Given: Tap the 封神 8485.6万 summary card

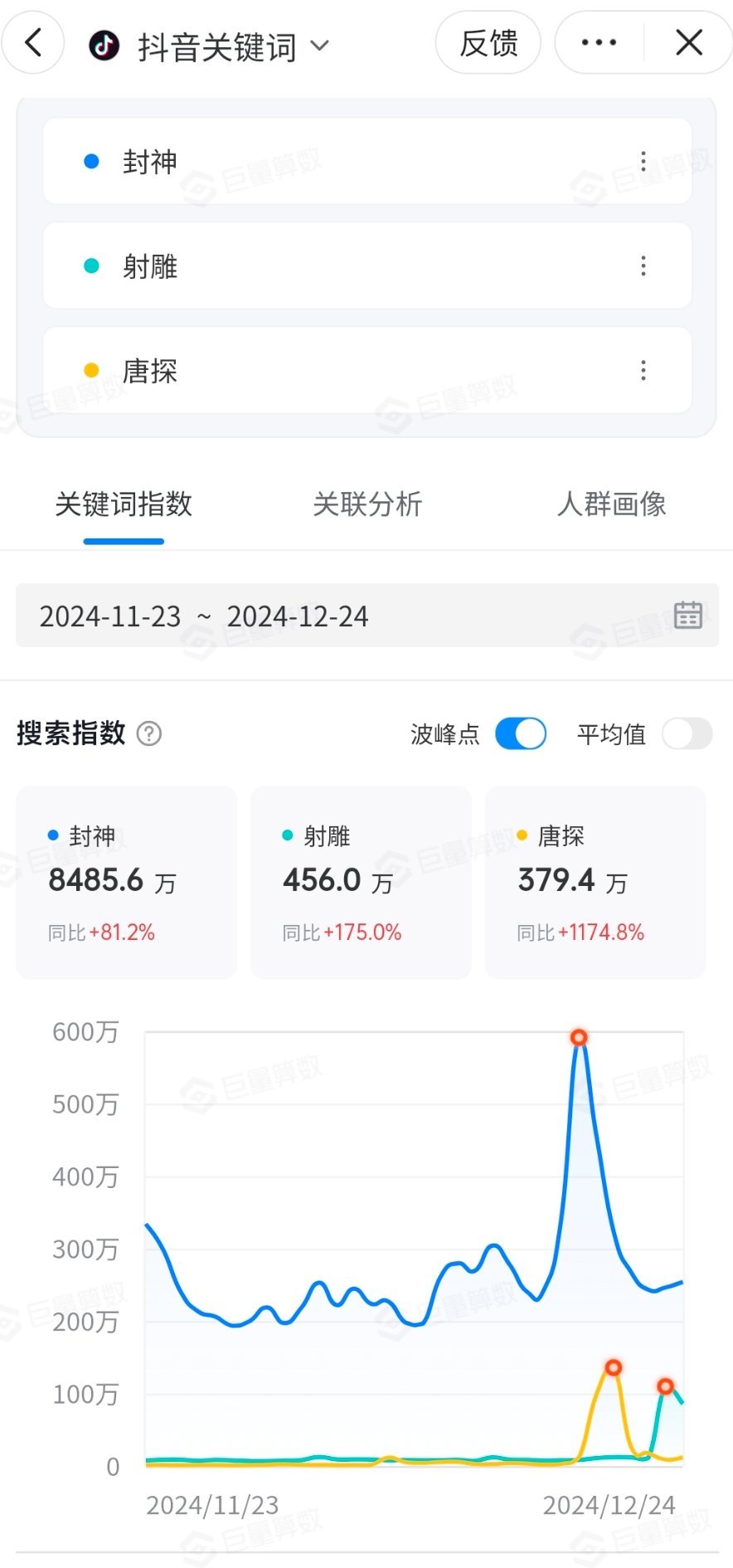Looking at the screenshot, I should click(127, 883).
